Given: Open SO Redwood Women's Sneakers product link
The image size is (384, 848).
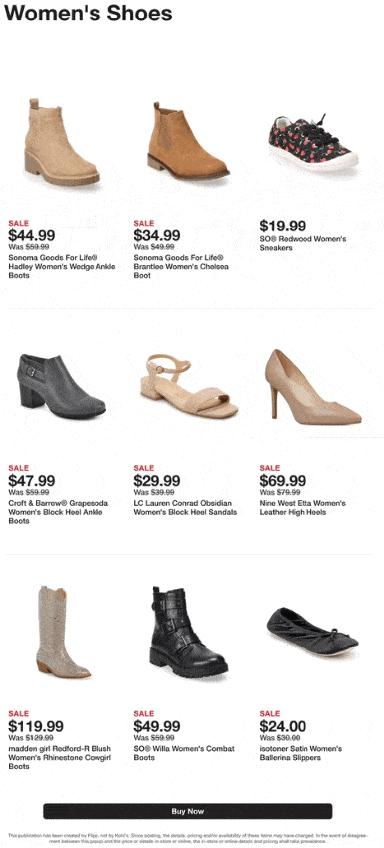Looking at the screenshot, I should pos(303,243).
